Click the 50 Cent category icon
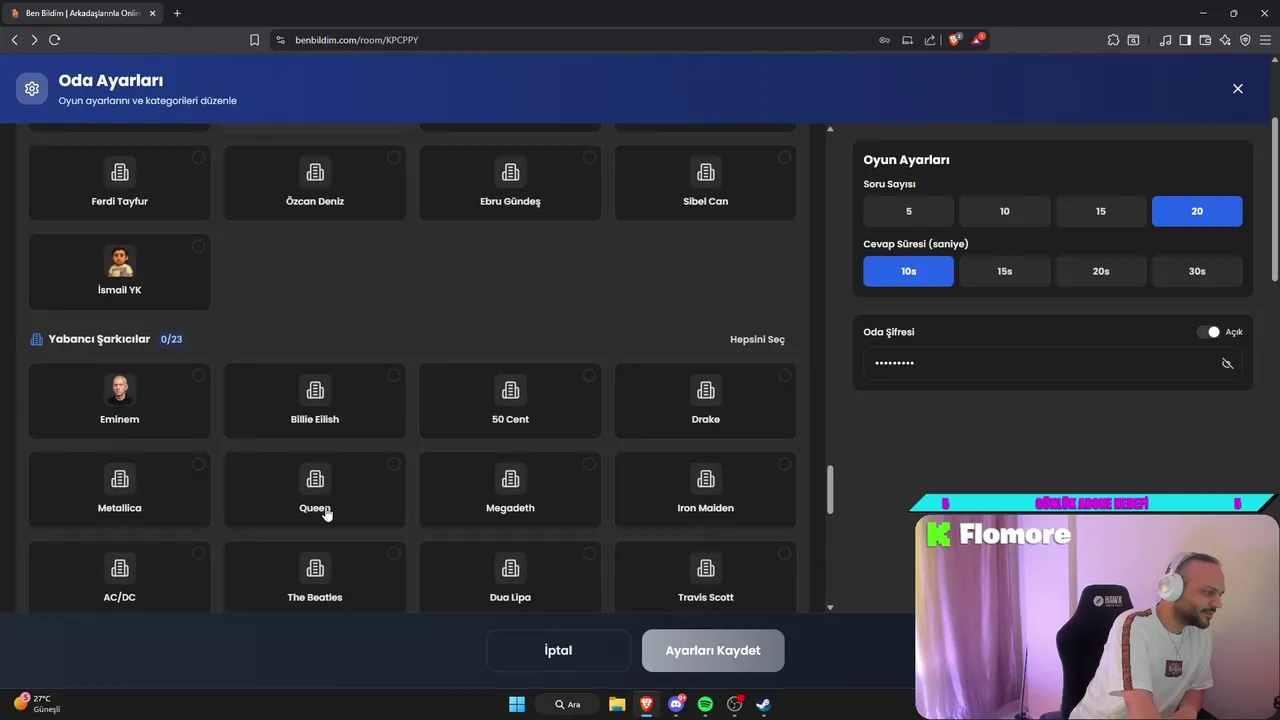The image size is (1280, 720). (x=510, y=390)
